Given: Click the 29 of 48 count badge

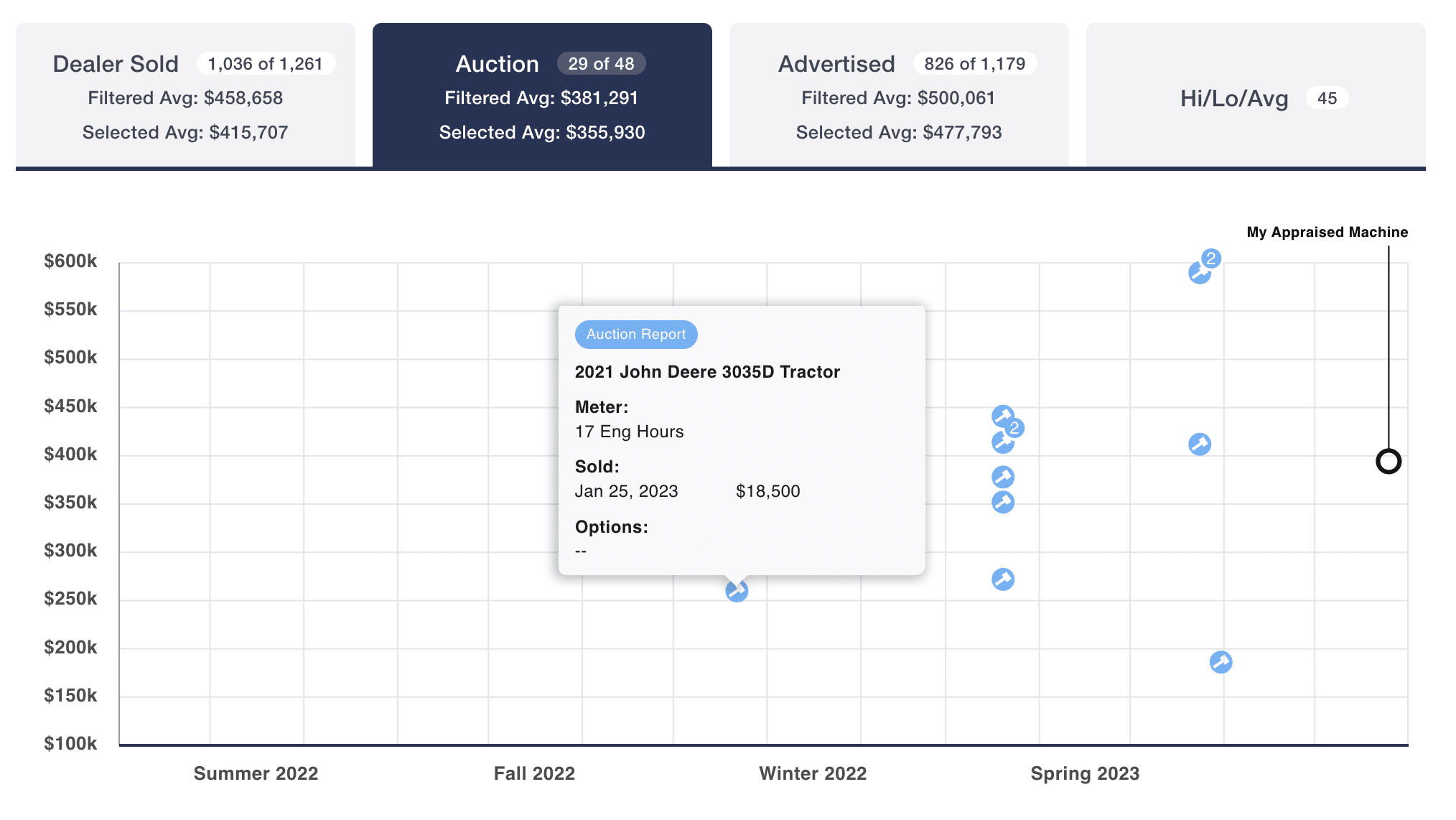Looking at the screenshot, I should 602,63.
